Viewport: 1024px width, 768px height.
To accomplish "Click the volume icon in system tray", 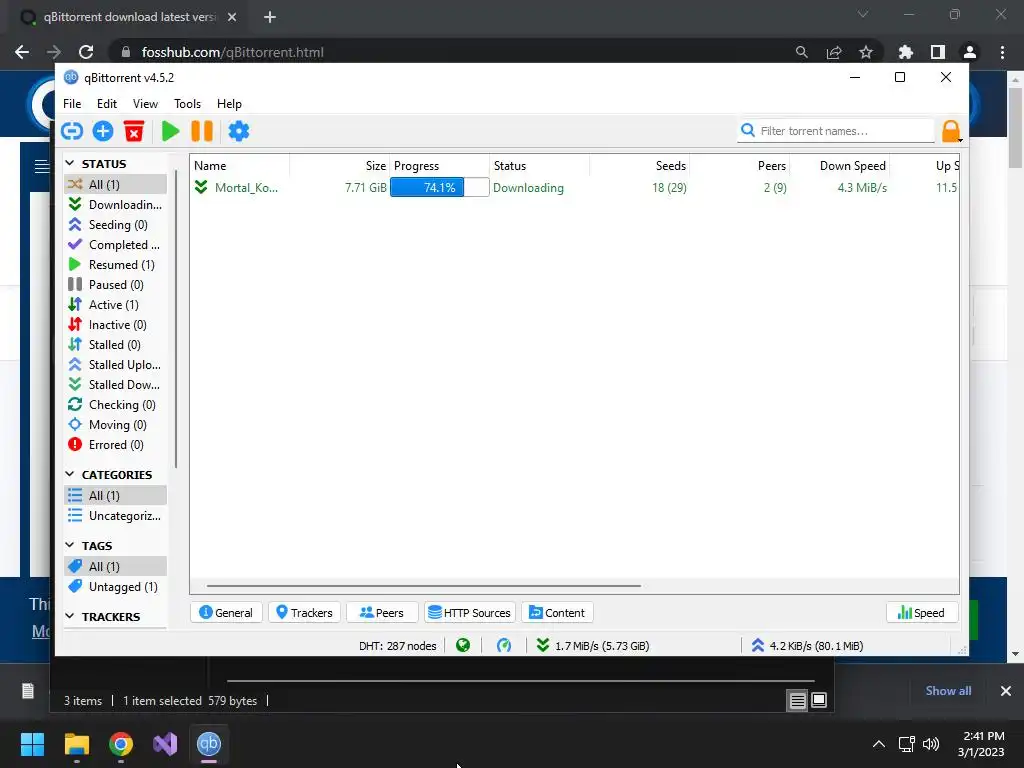I will [931, 744].
